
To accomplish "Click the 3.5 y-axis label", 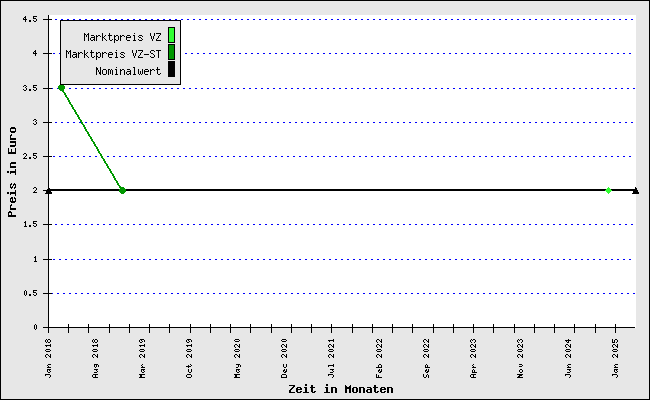I will 30,88.
